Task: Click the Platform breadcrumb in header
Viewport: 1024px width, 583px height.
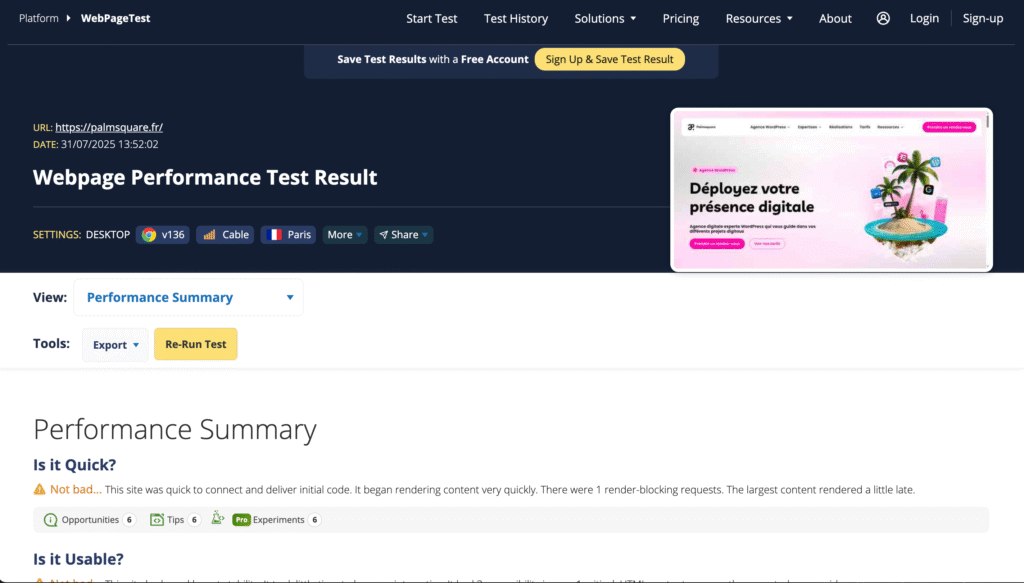Action: 39,18
